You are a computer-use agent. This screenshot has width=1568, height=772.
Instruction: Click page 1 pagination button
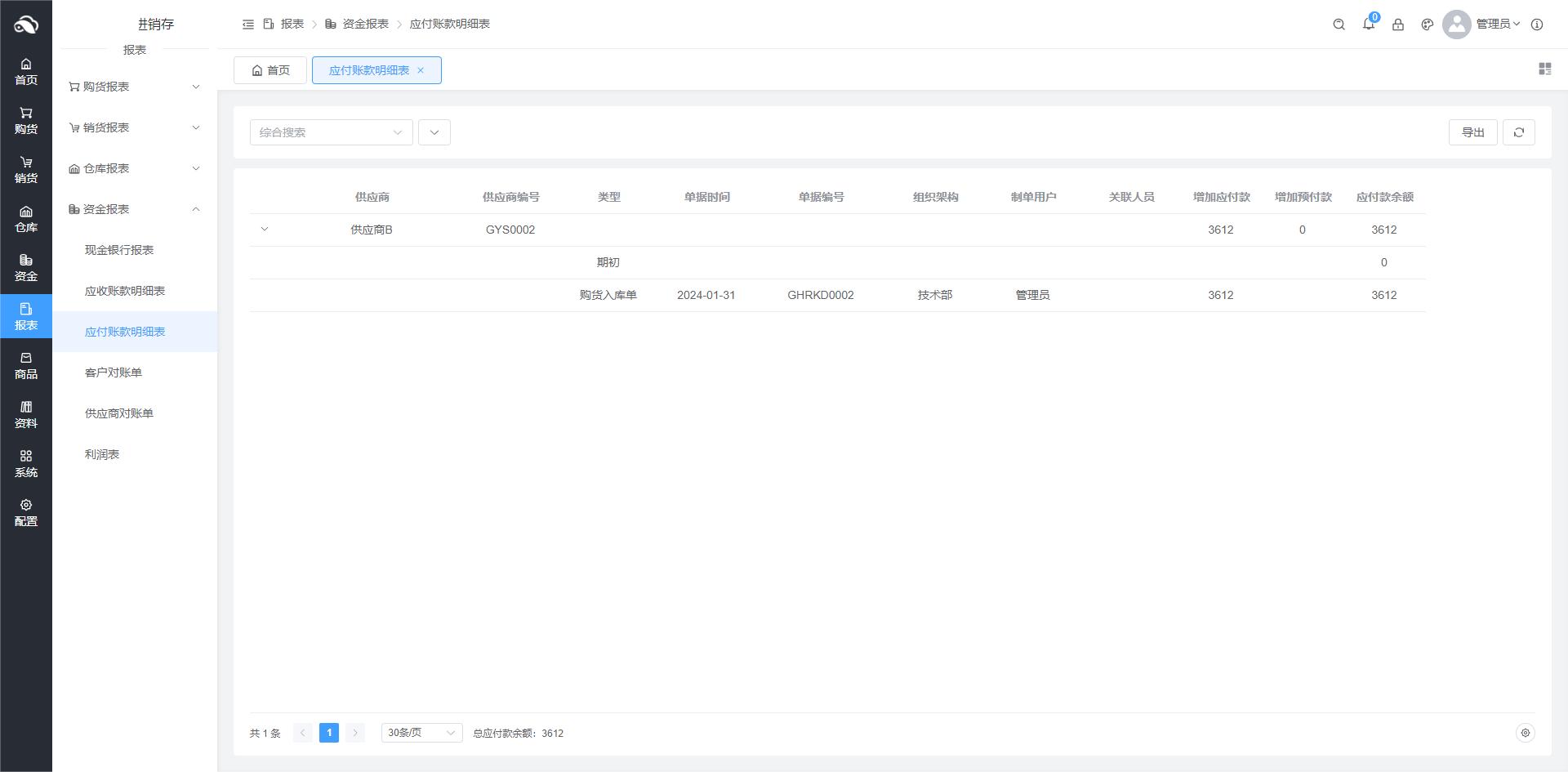(x=329, y=733)
